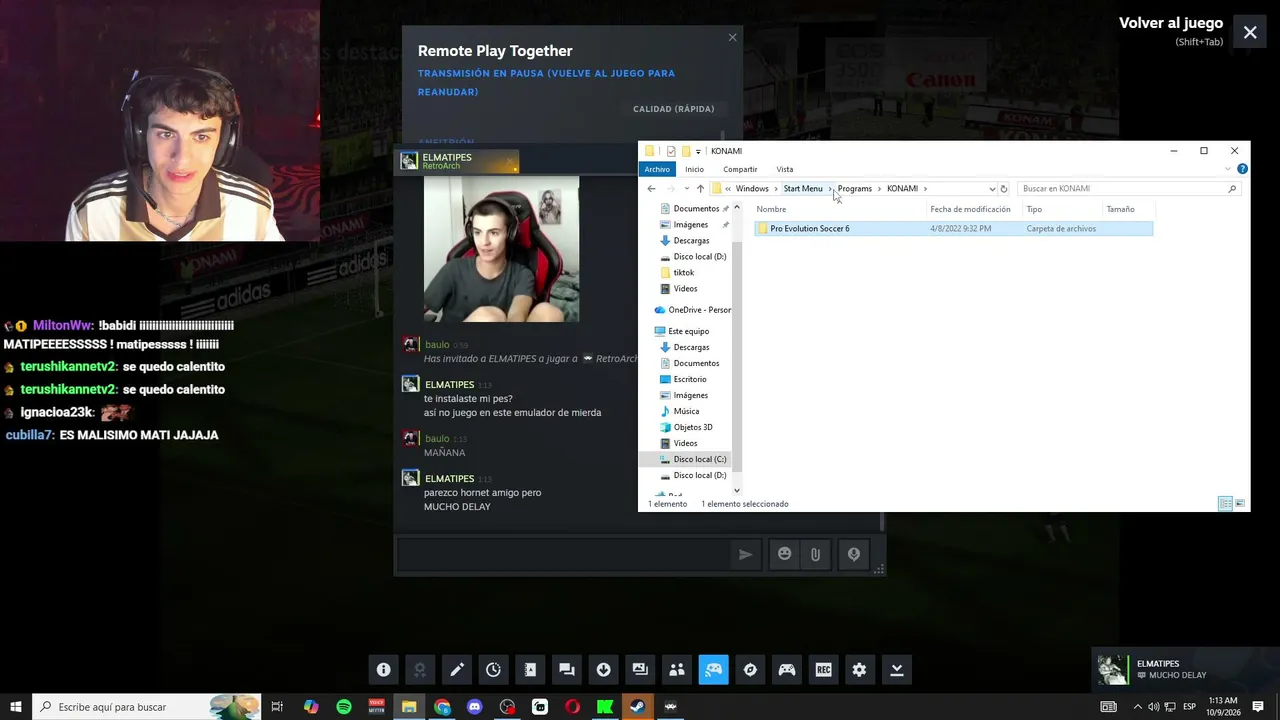1280x720 pixels.
Task: Open the notes pencil icon in overlay bar
Action: [457, 670]
